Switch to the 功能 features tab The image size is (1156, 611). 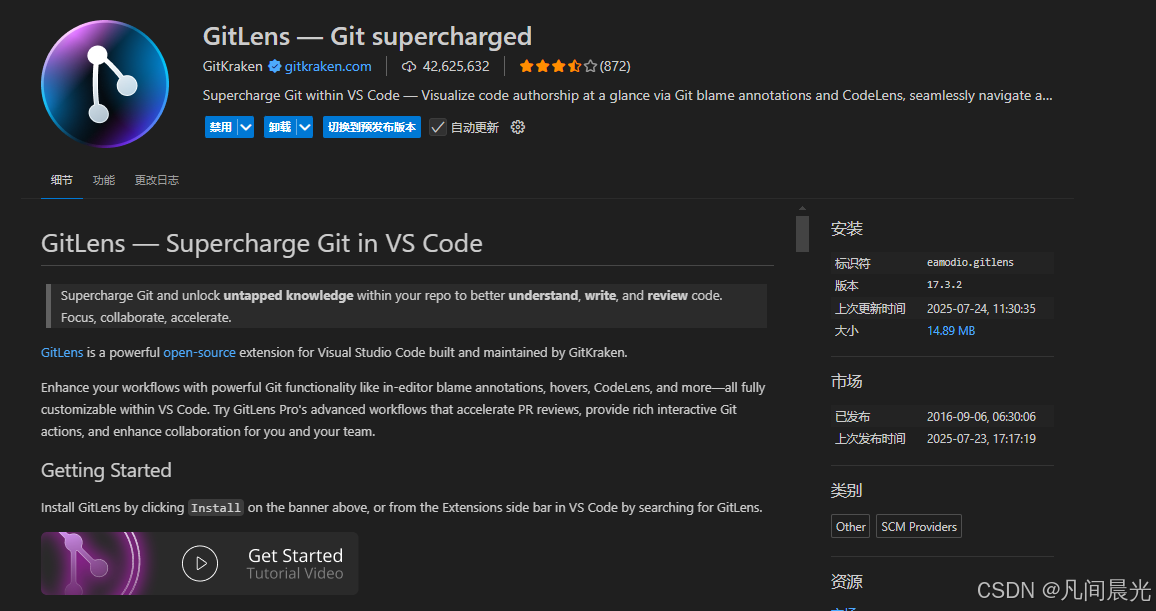104,180
